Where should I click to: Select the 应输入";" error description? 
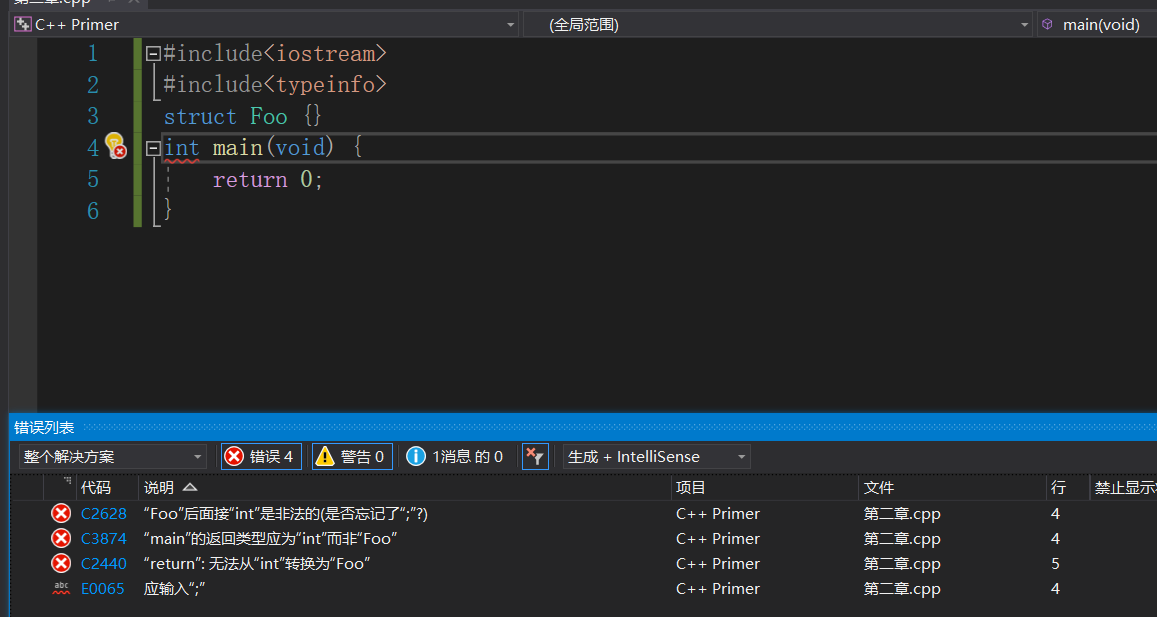pos(173,589)
